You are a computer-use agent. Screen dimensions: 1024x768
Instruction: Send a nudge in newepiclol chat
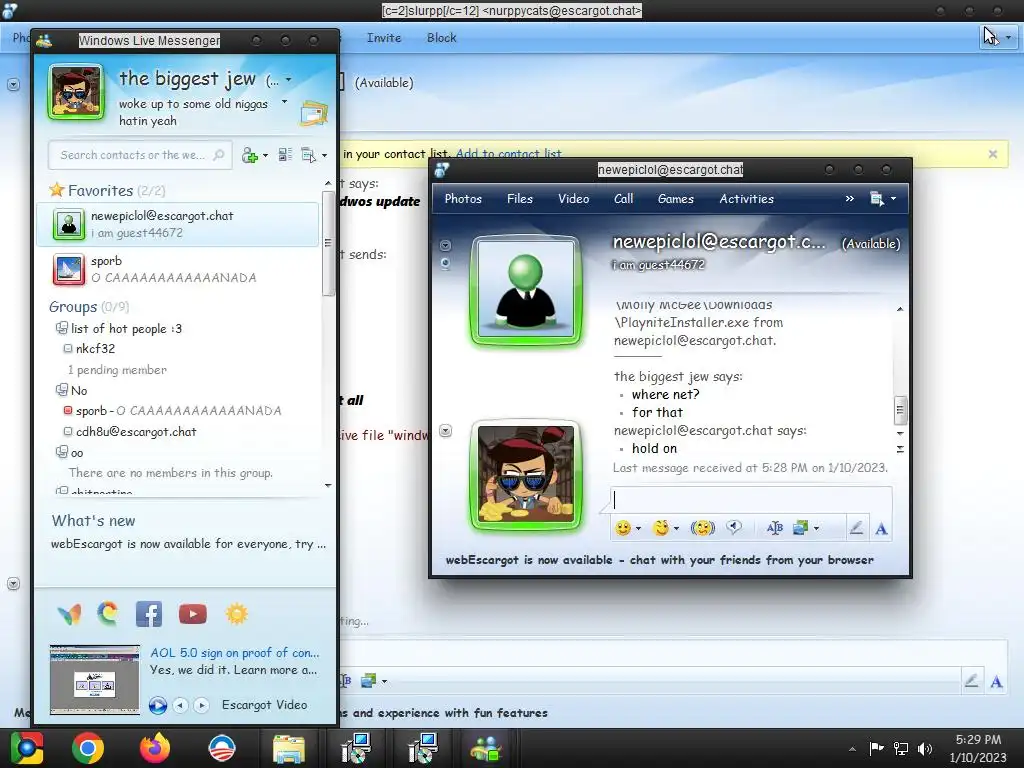(703, 528)
